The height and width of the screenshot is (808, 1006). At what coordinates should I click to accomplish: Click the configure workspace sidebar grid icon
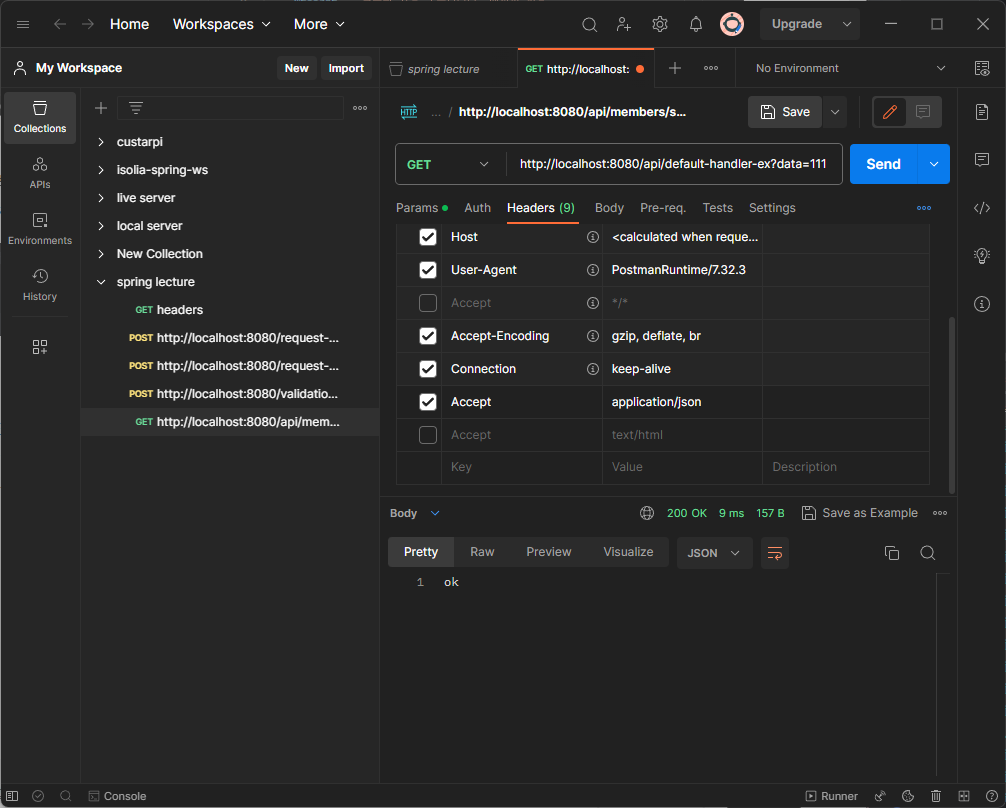point(40,347)
